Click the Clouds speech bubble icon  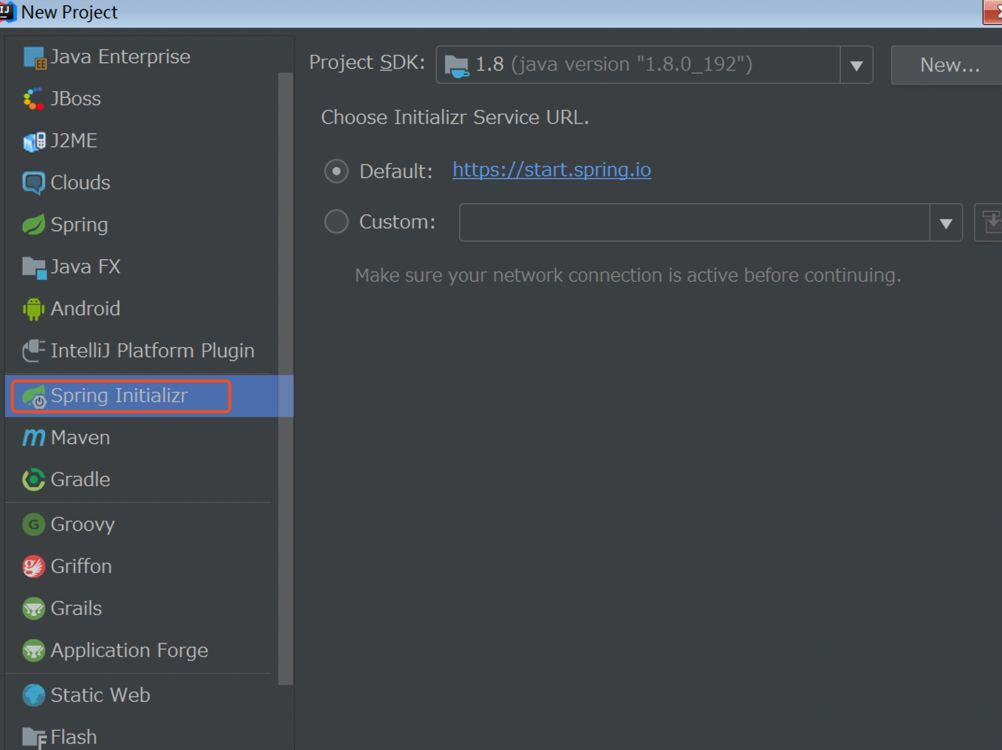click(34, 183)
